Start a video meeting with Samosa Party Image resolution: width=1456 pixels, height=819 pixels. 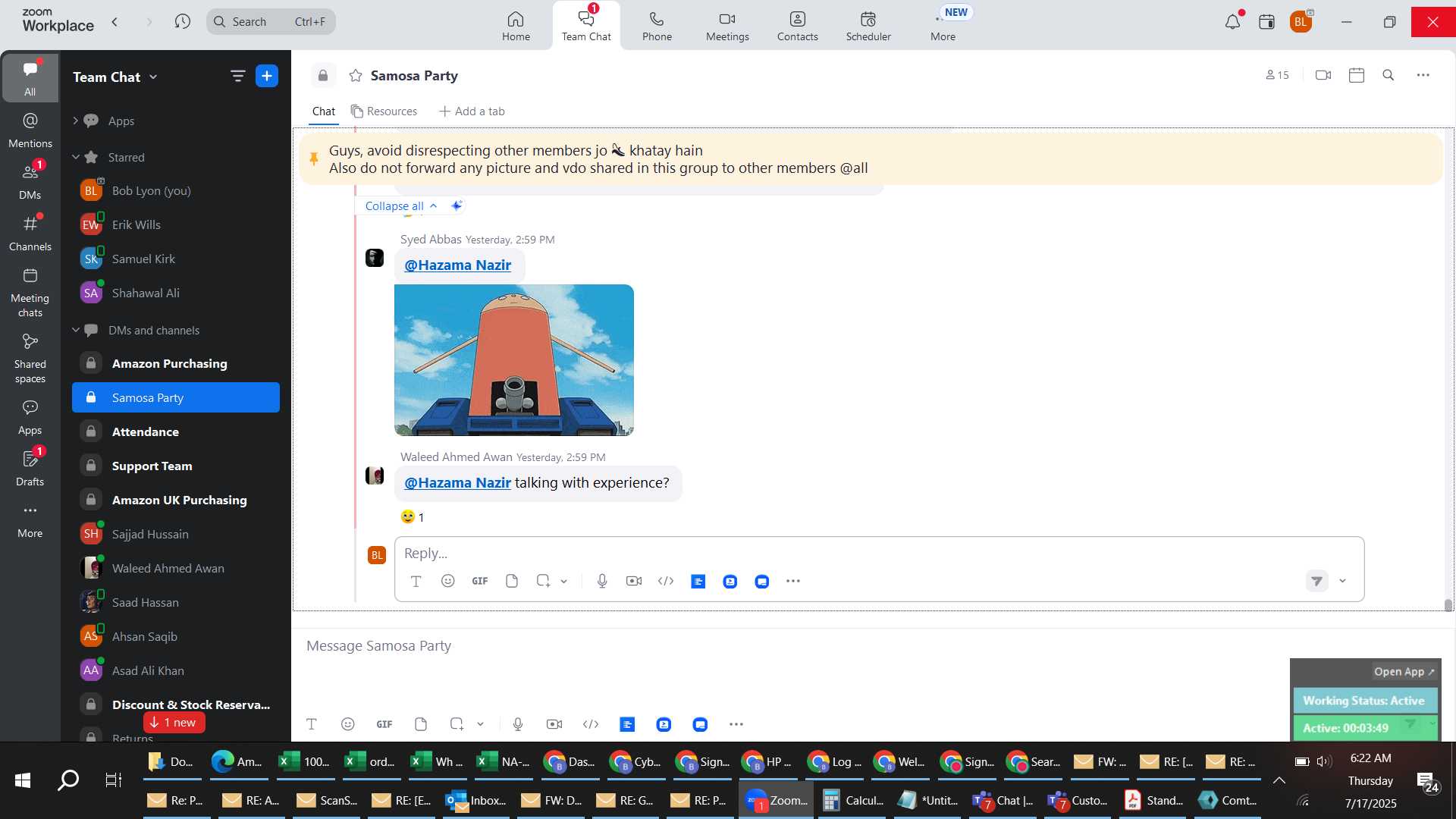1323,75
